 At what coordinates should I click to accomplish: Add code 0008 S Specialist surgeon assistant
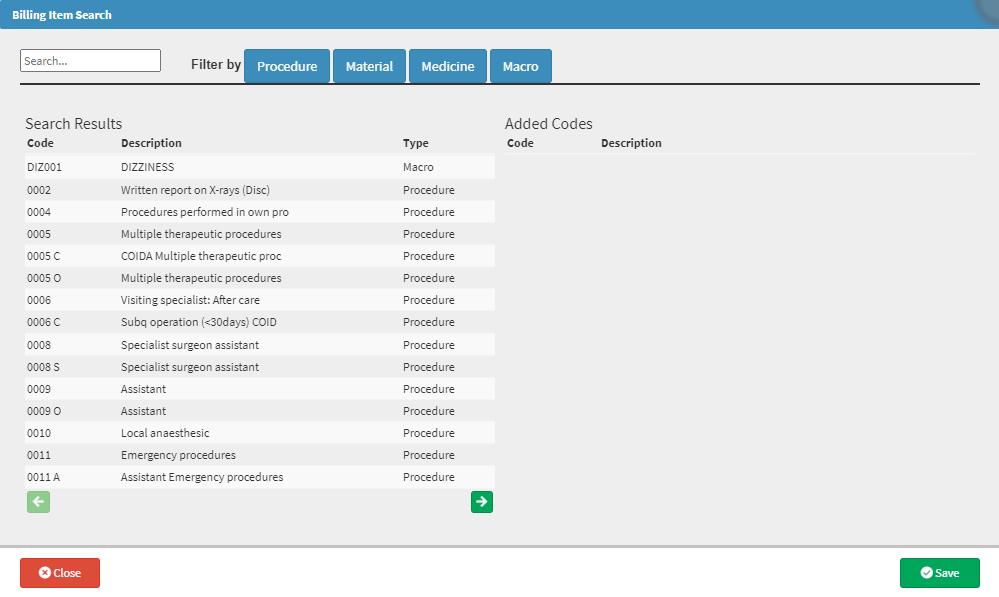(x=189, y=367)
